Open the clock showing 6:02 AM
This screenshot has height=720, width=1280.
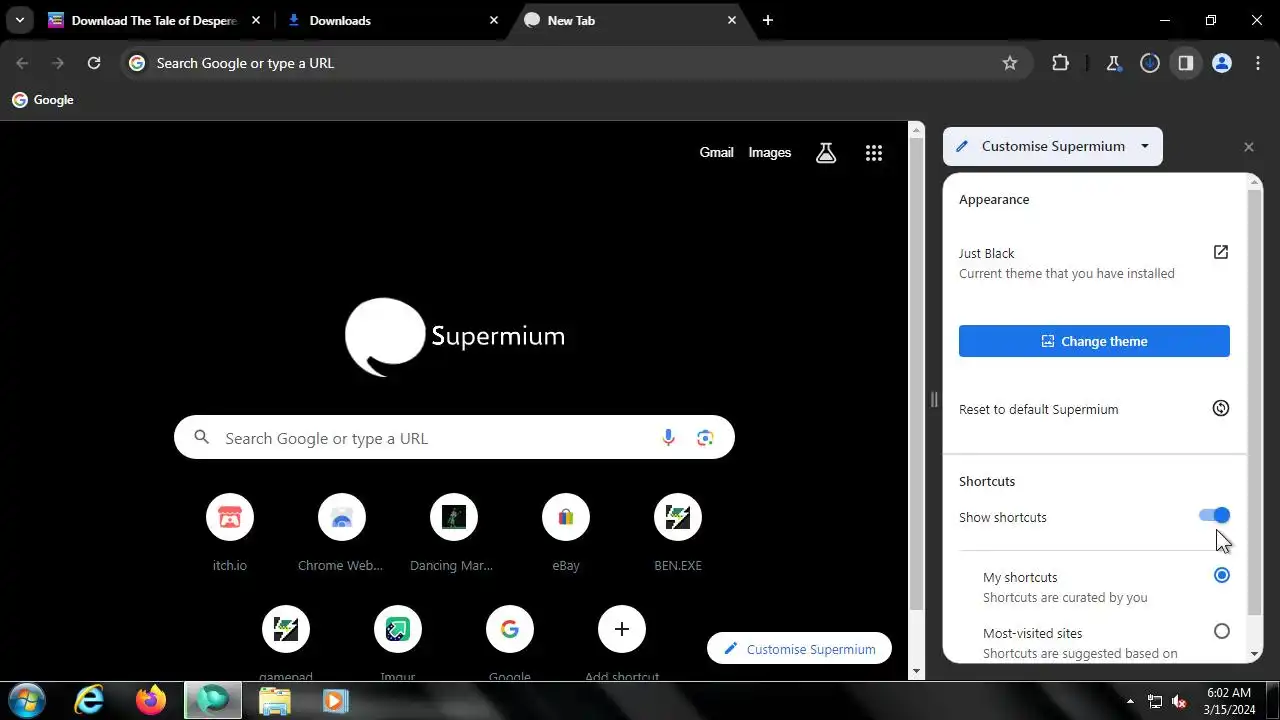tap(1228, 700)
